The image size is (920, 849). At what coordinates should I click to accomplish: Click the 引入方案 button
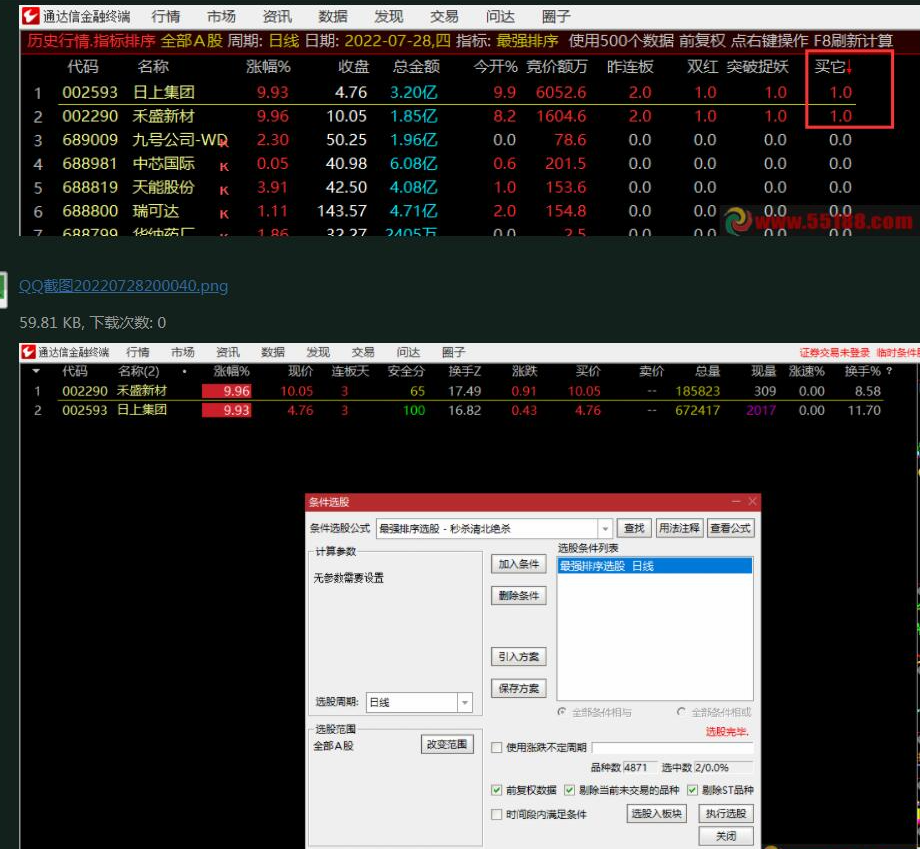[x=519, y=657]
